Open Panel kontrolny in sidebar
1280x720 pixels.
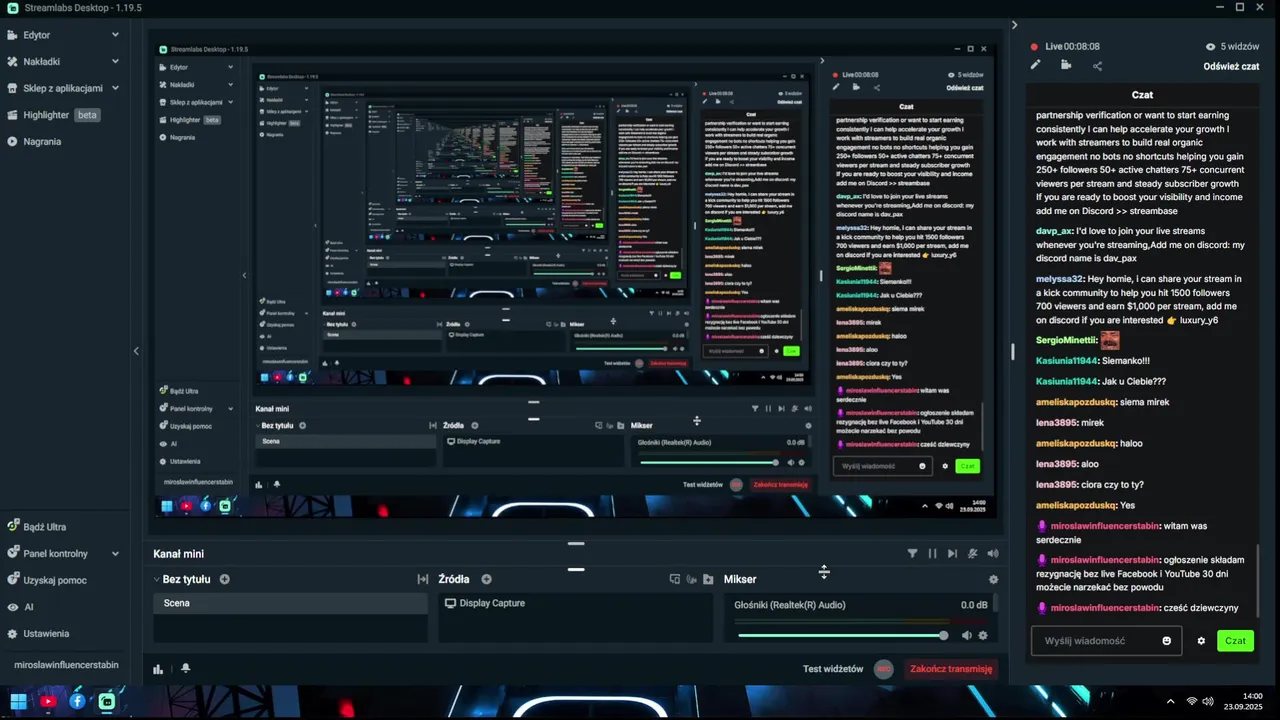coord(55,553)
